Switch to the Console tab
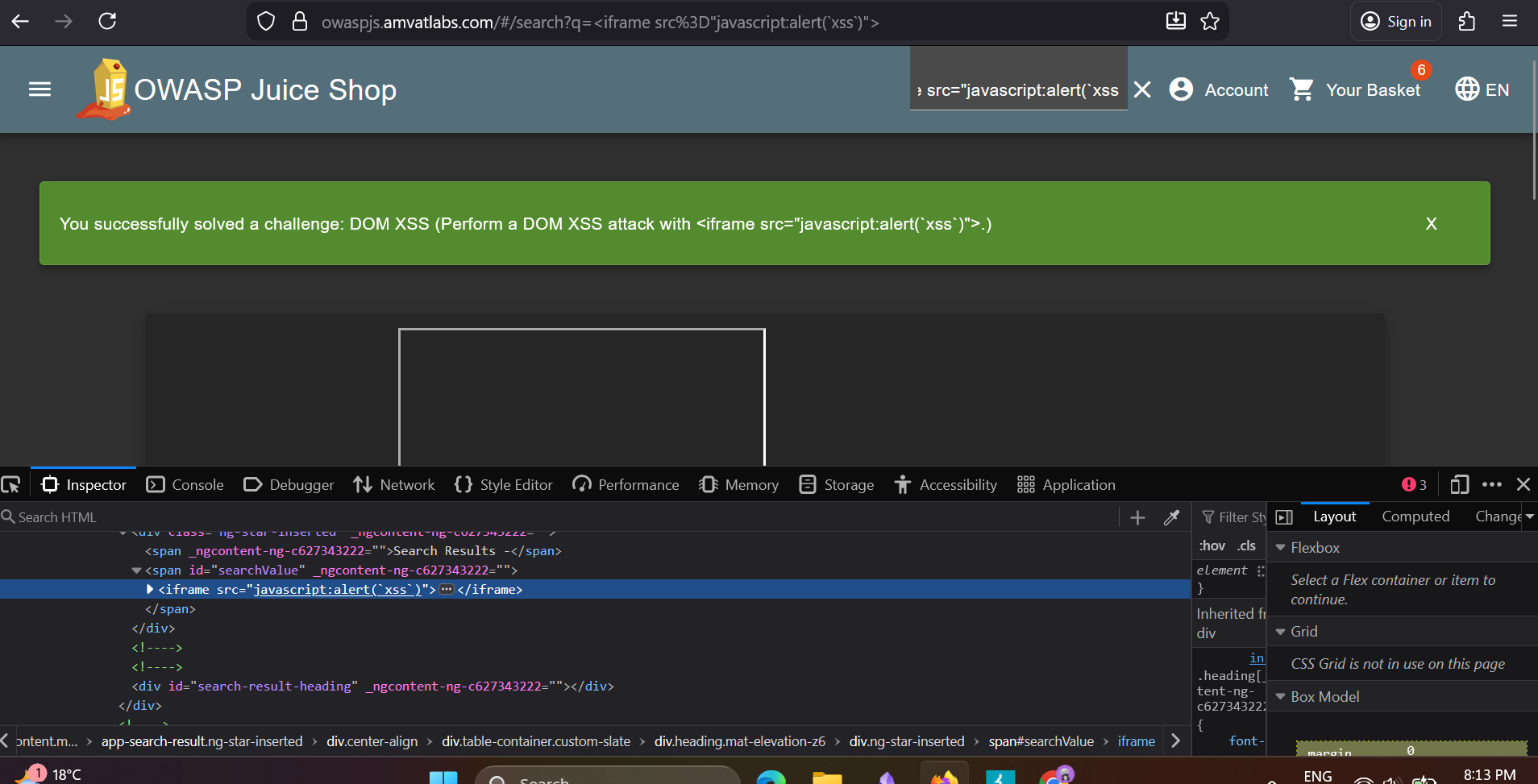 (185, 484)
